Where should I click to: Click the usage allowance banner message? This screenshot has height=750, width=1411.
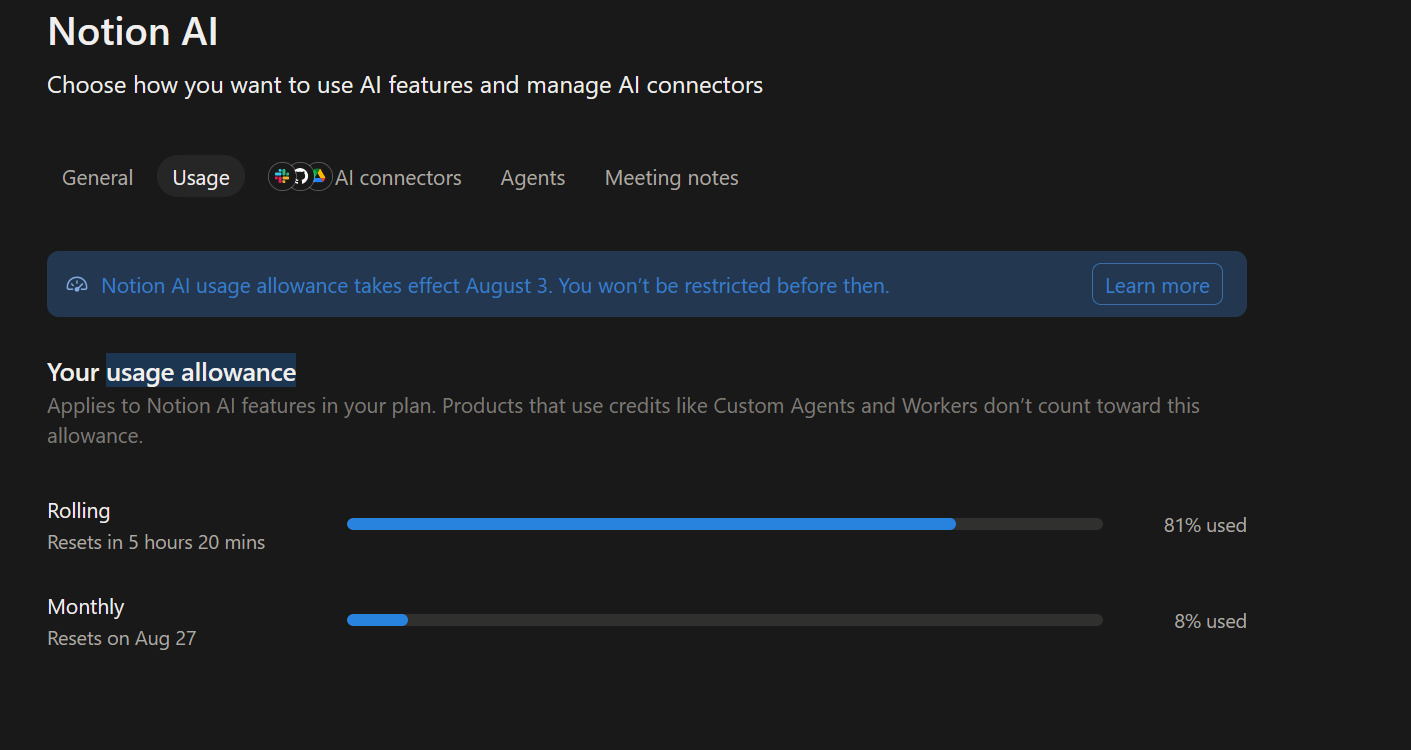pos(495,286)
